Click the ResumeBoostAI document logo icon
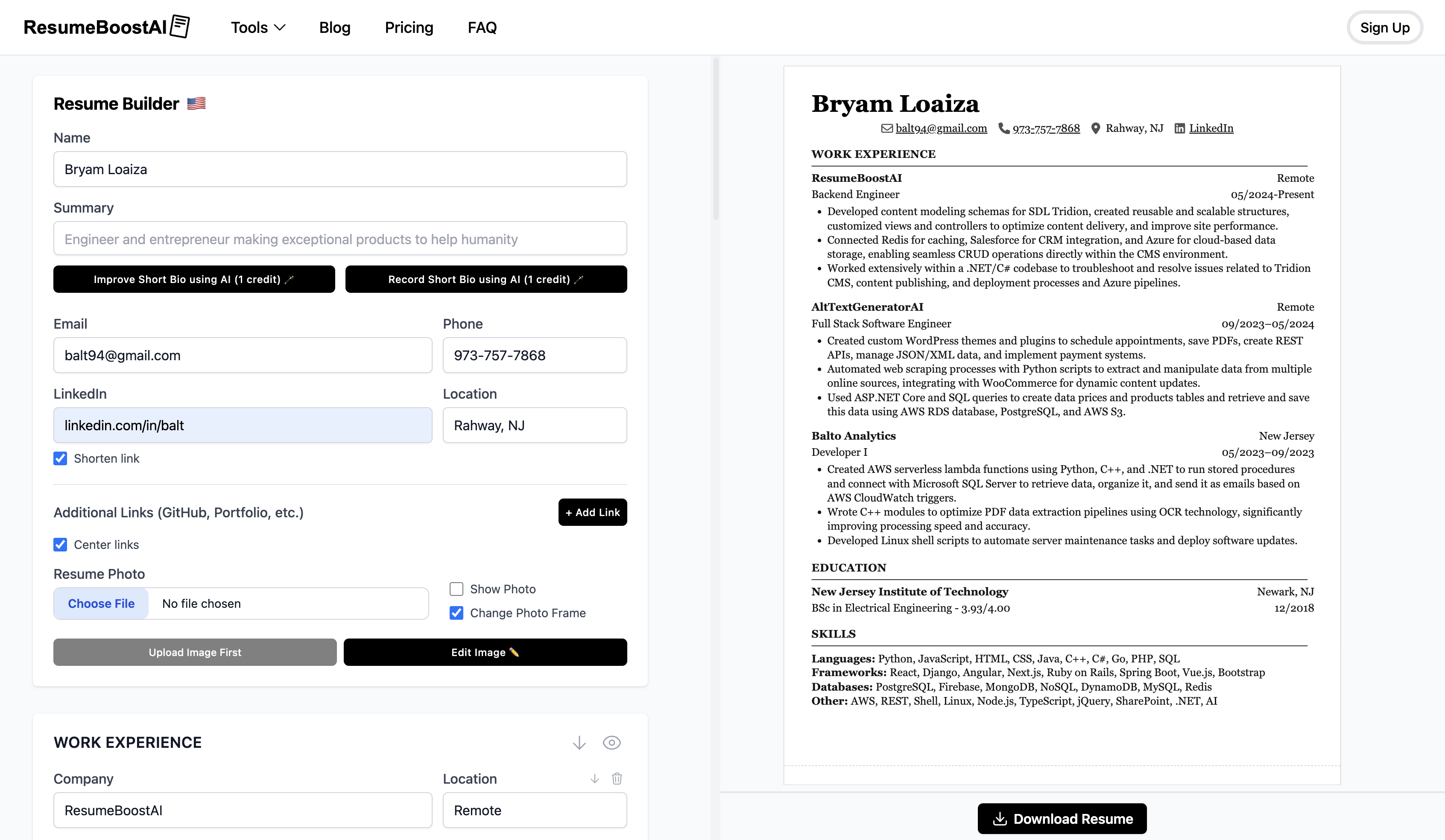 point(181,26)
